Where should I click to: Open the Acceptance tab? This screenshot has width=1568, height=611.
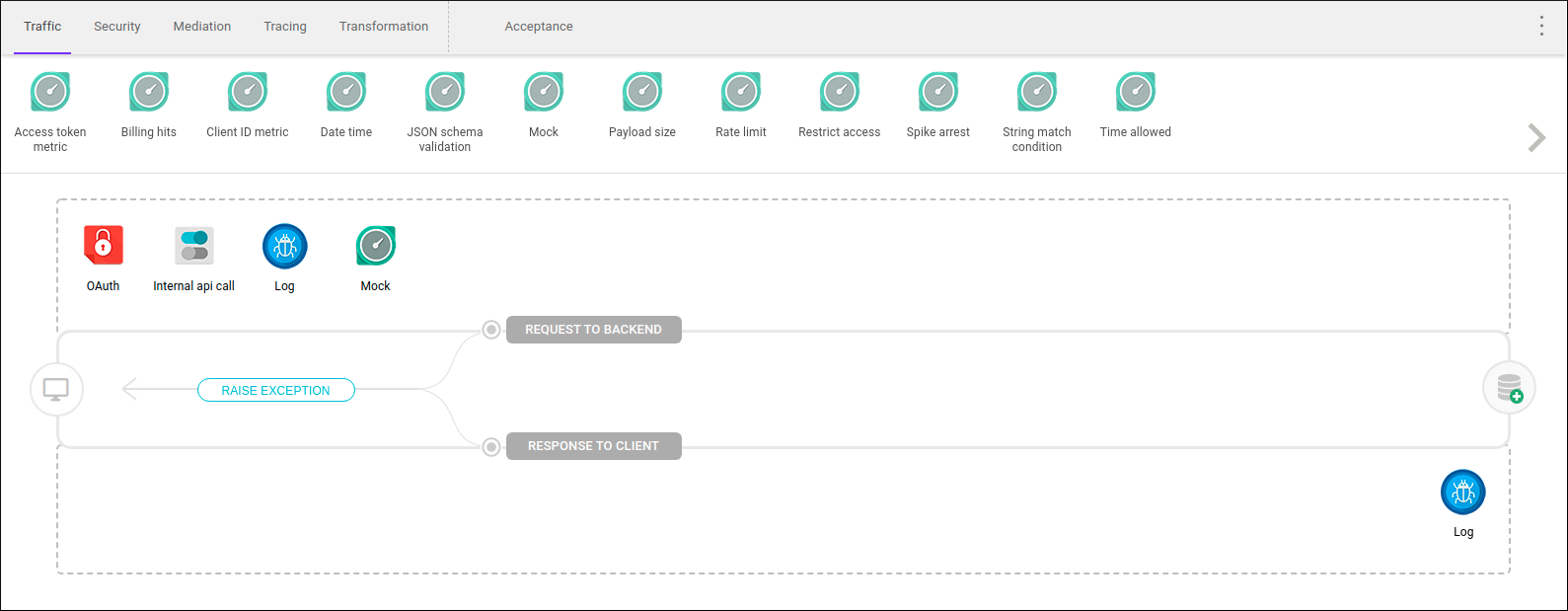pos(539,27)
